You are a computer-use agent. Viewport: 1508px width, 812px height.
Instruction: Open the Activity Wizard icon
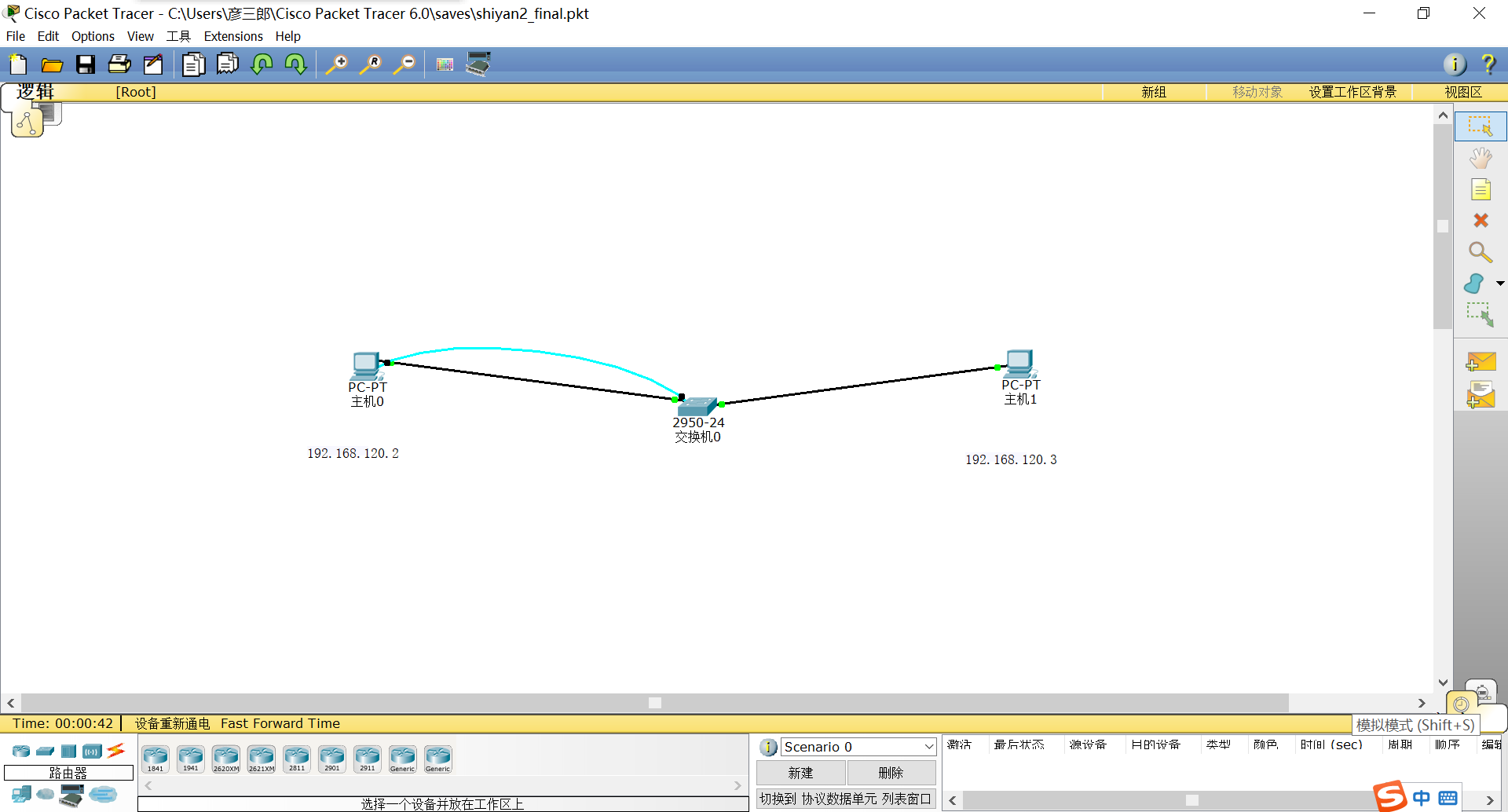pos(153,64)
